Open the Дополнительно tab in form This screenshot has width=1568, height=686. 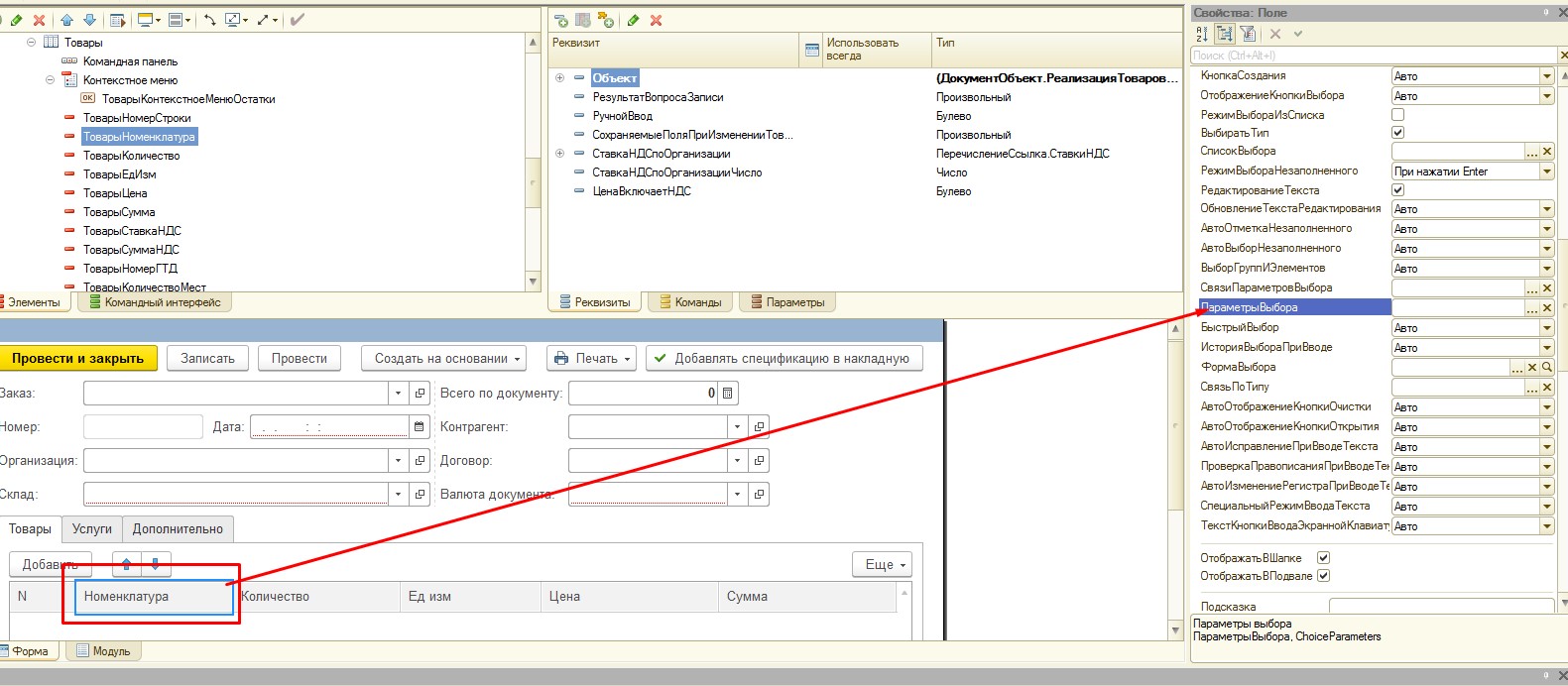pos(179,529)
